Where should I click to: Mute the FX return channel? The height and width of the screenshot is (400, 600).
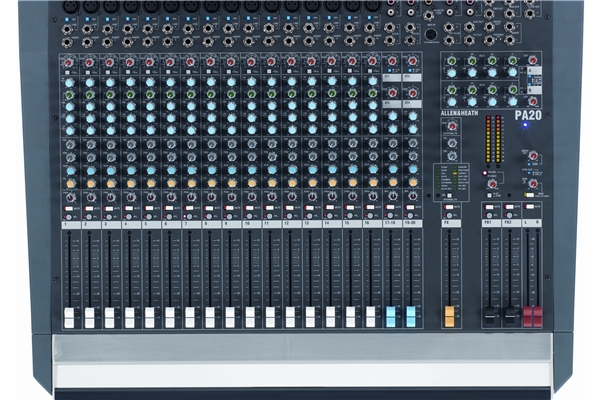pyautogui.click(x=449, y=207)
